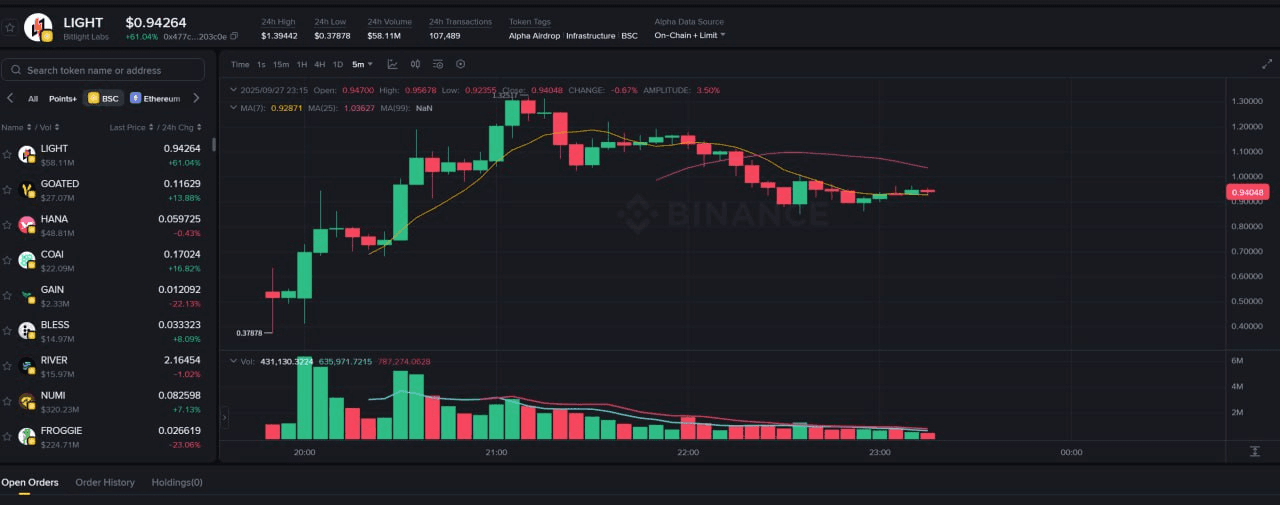
Task: Click the search magnifier icon
Action: pos(16,70)
